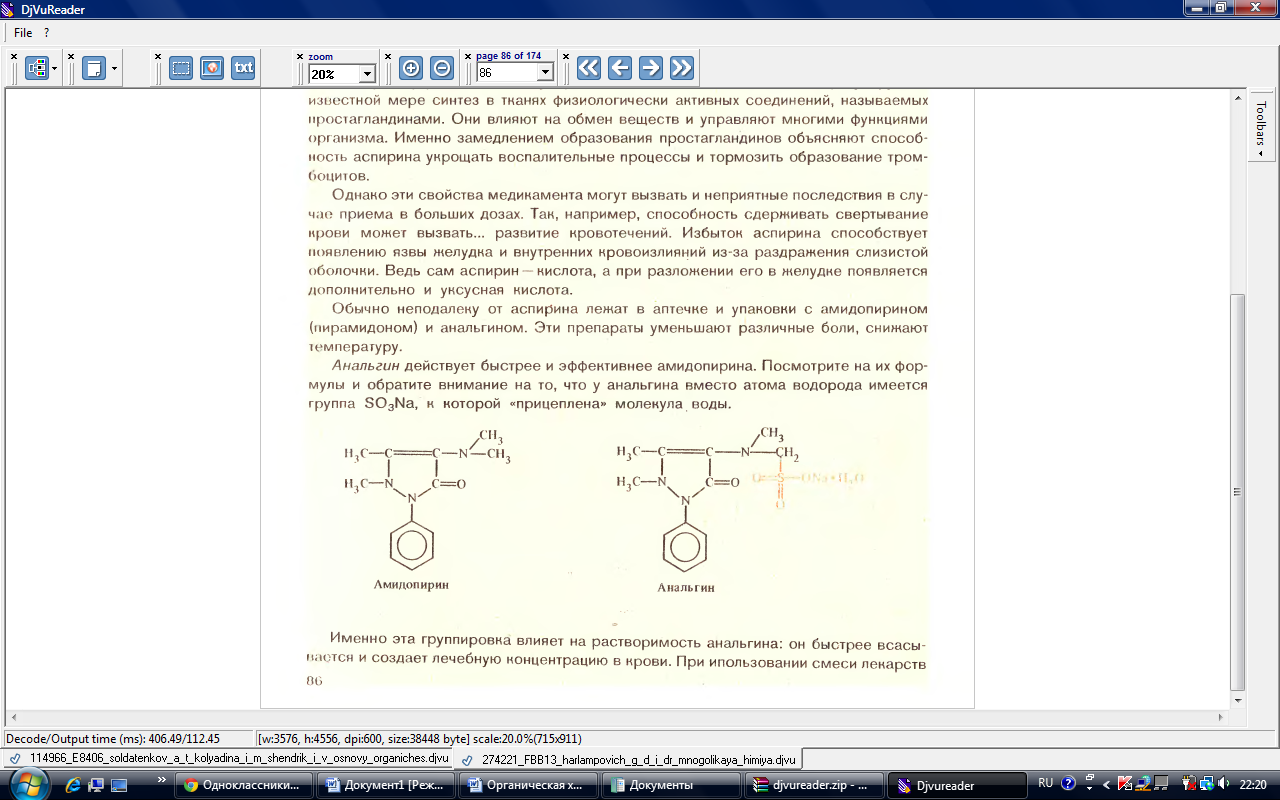Screen dimensions: 1280x800
Task: Open the zoom percentage combo box arrow
Action: pyautogui.click(x=367, y=73)
